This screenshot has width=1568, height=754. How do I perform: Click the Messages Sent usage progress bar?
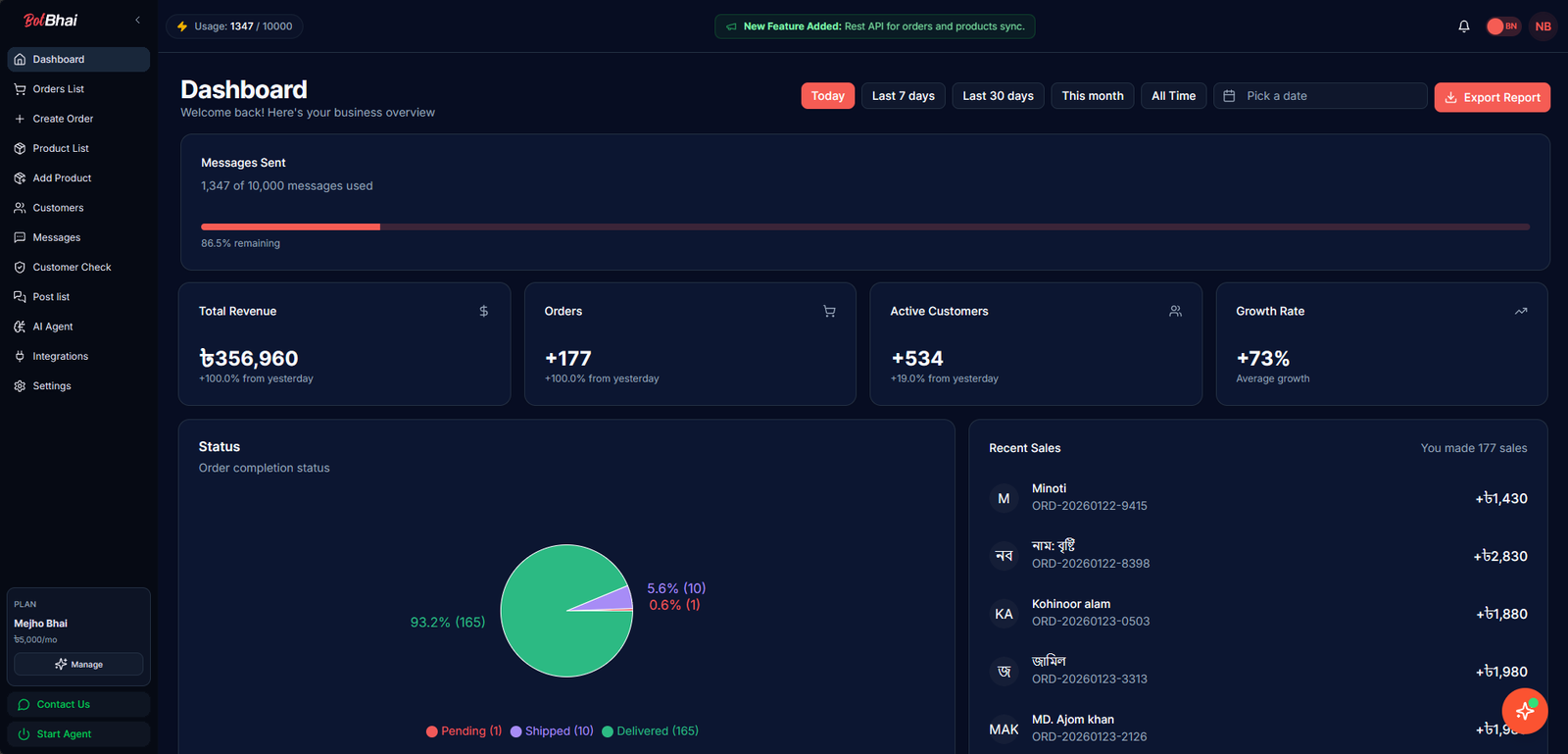pos(864,226)
